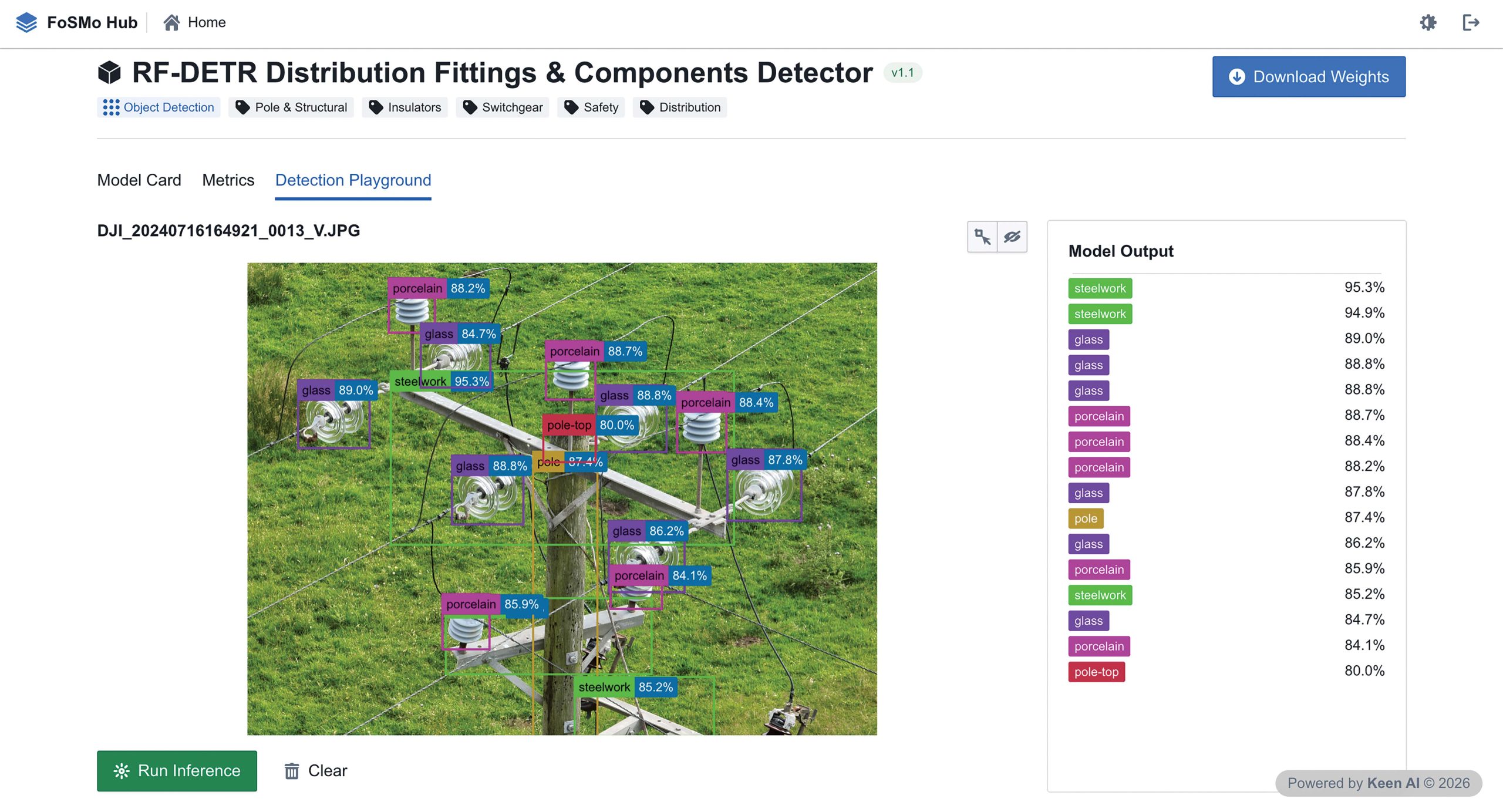Click the FoSMo Hub layers logo icon

[26, 22]
